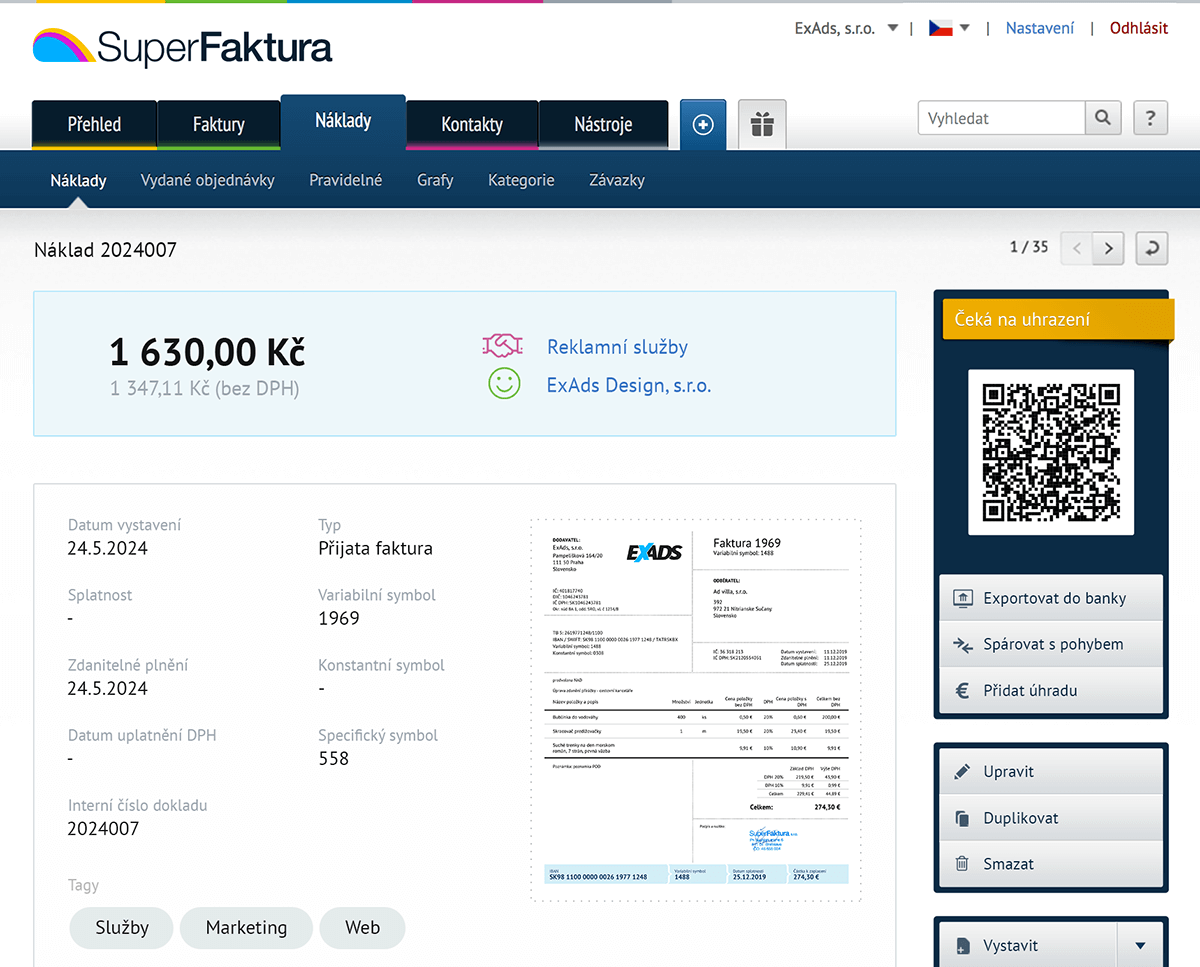The height and width of the screenshot is (967, 1200).
Task: Click the Web tag
Action: coord(362,928)
